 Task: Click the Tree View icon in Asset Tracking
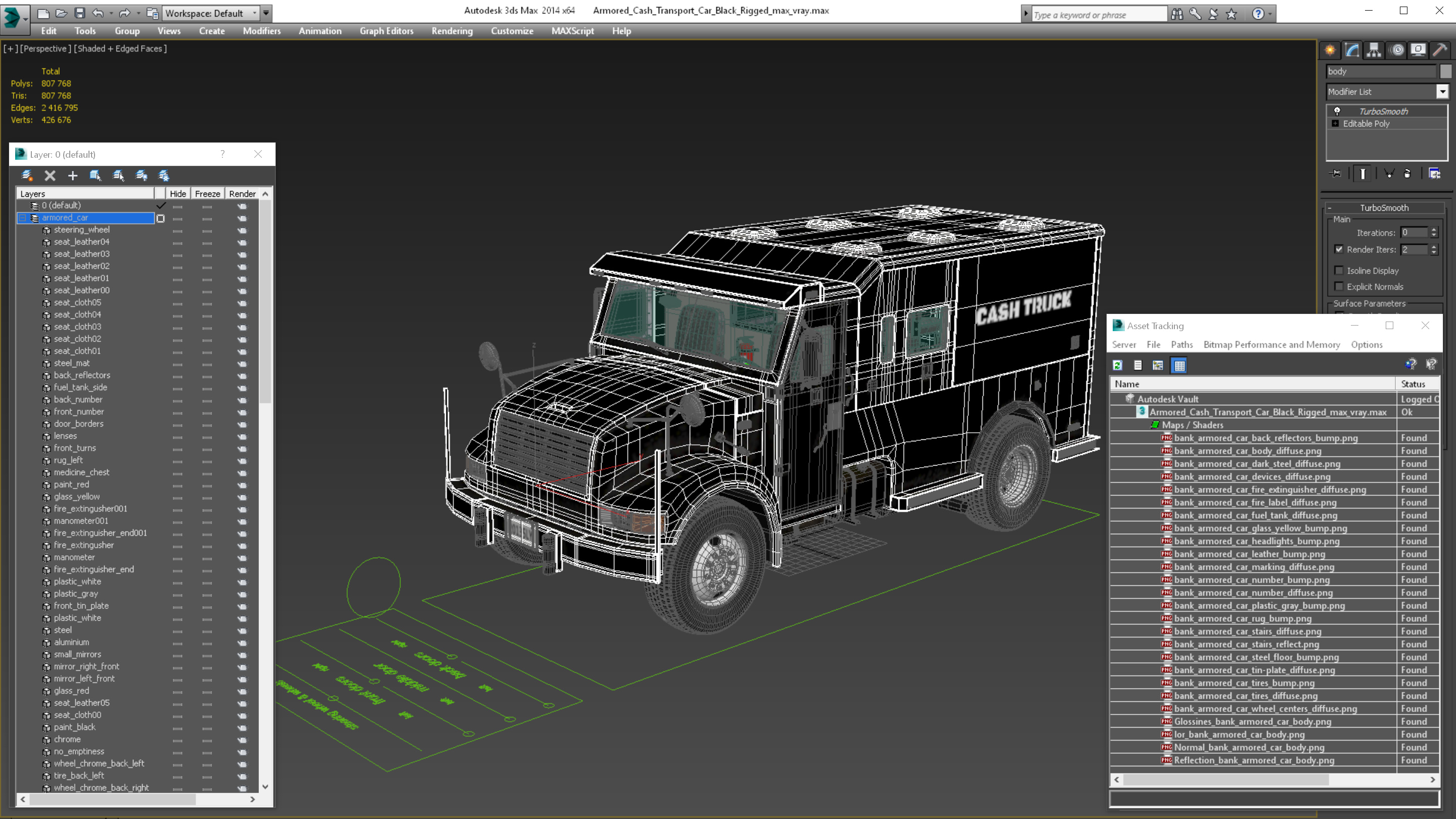pos(1158,365)
